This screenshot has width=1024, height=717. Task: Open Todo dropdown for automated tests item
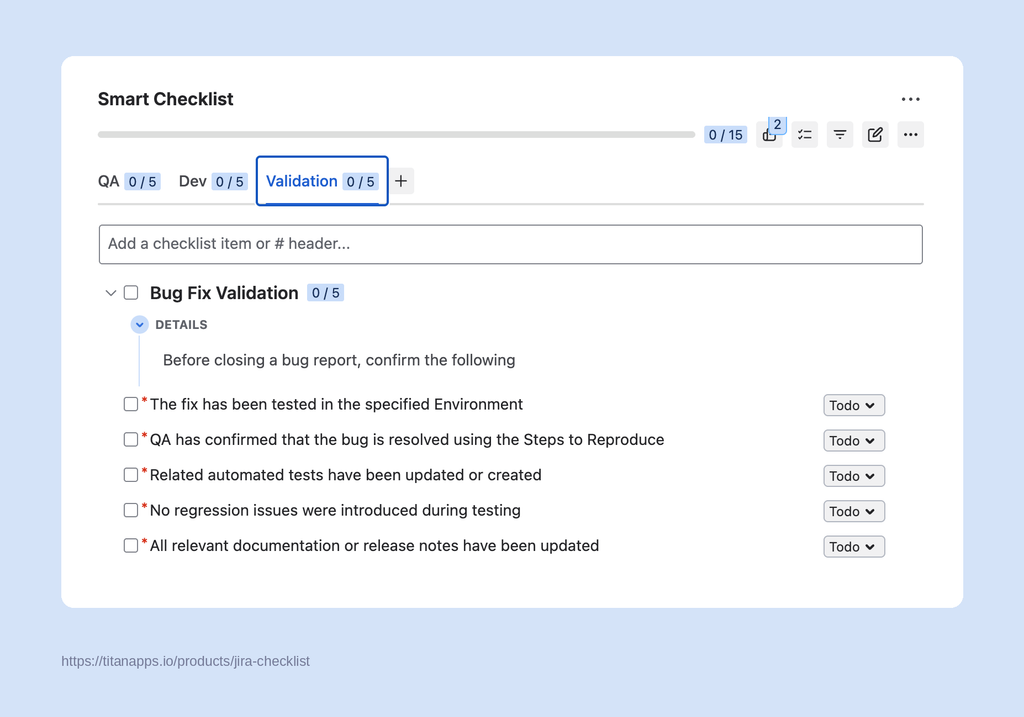click(x=854, y=476)
